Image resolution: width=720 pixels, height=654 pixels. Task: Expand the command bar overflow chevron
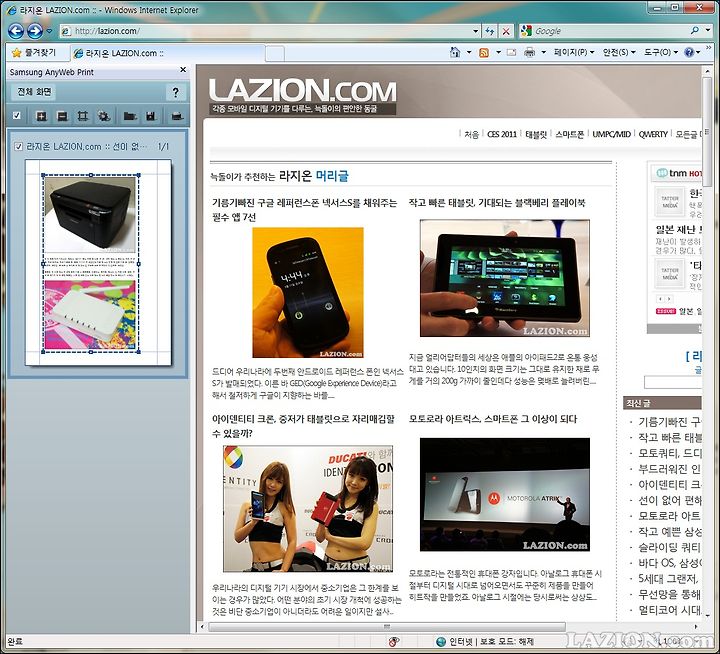click(x=709, y=48)
